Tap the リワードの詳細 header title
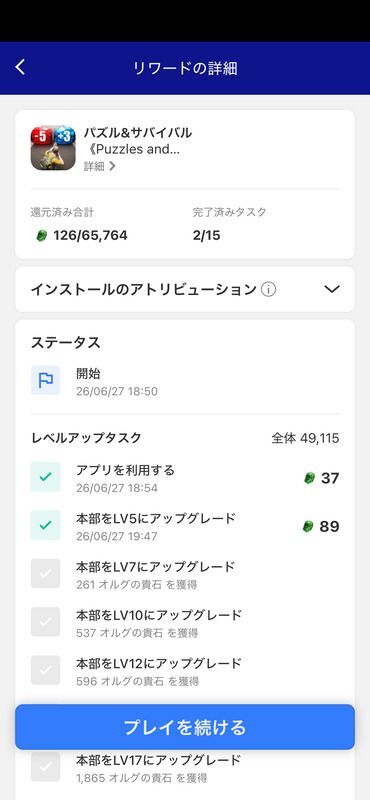 185,68
